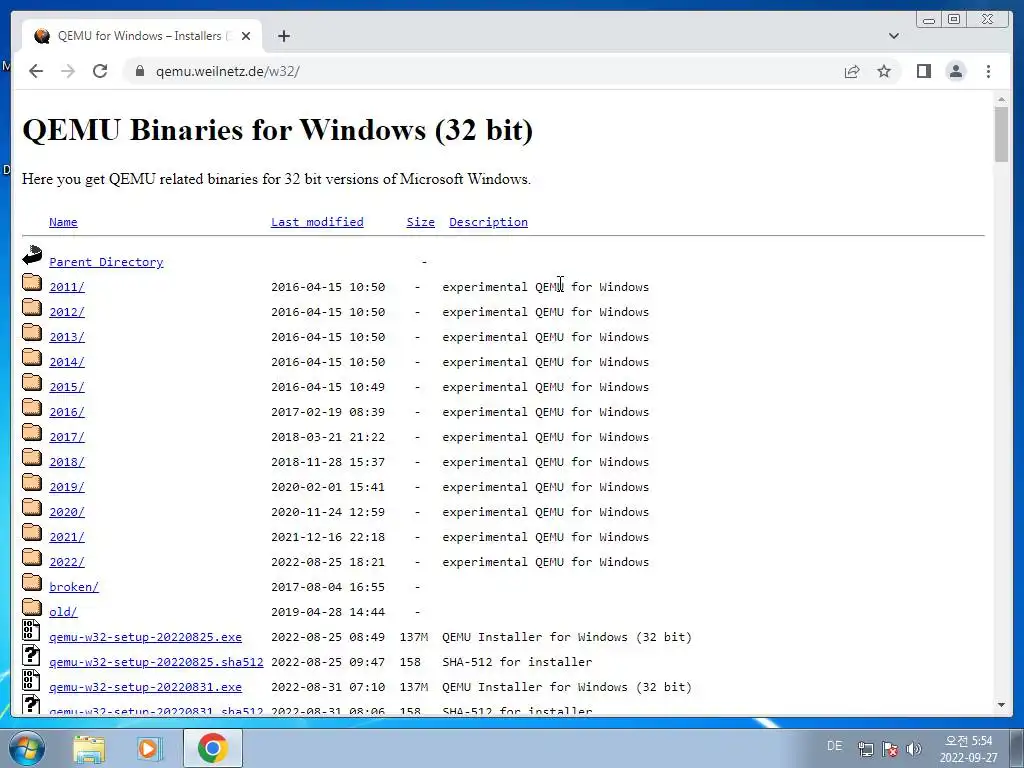Click the forward navigation arrow
Image resolution: width=1024 pixels, height=768 pixels.
[x=68, y=71]
